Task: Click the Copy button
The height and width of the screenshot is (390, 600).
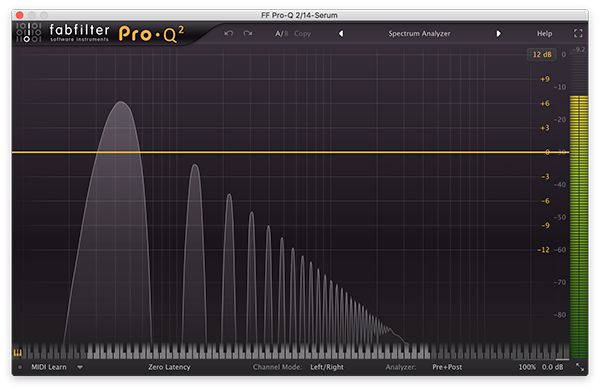Action: [302, 34]
